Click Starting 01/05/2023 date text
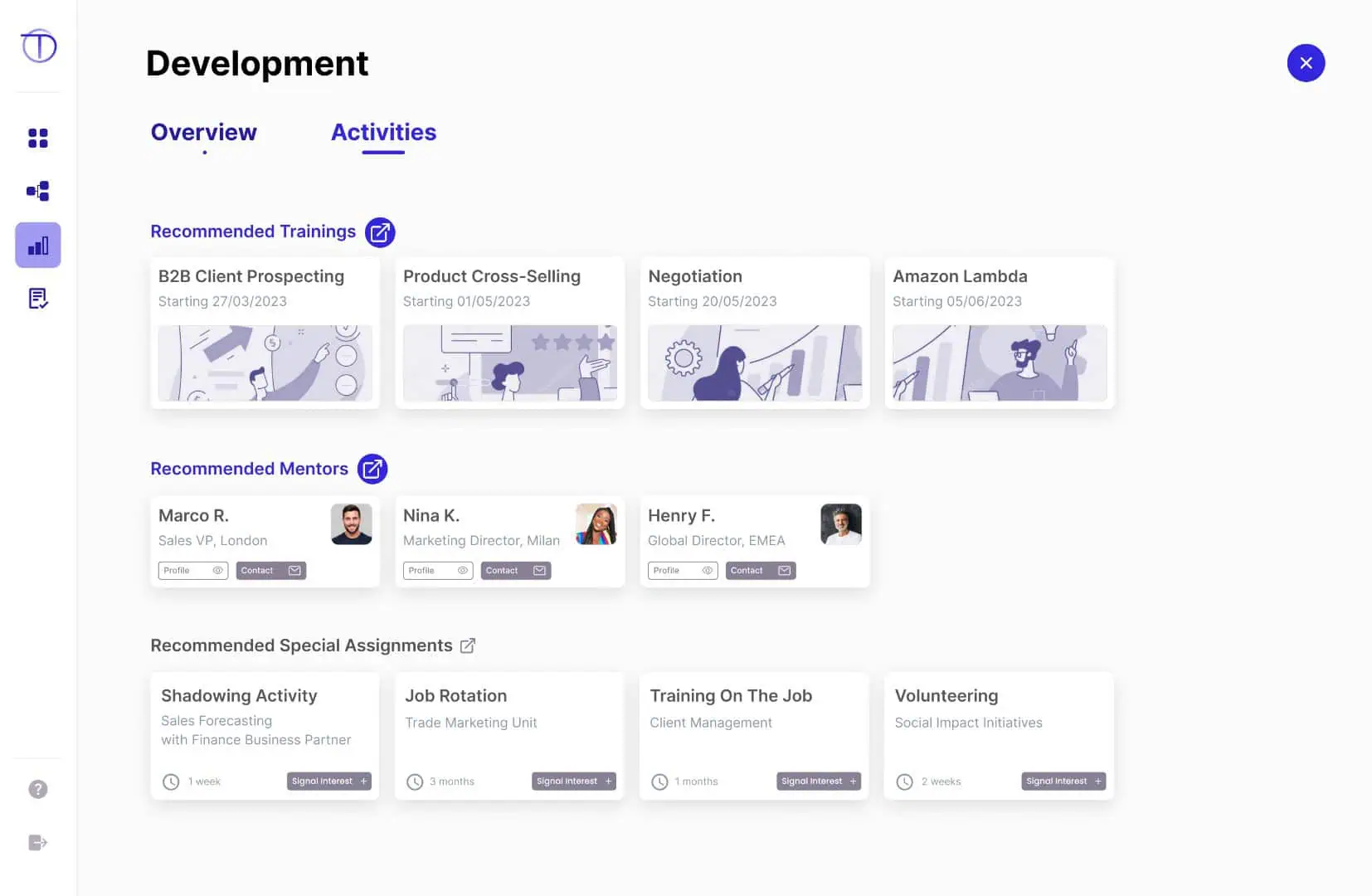The image size is (1372, 896). (x=466, y=301)
